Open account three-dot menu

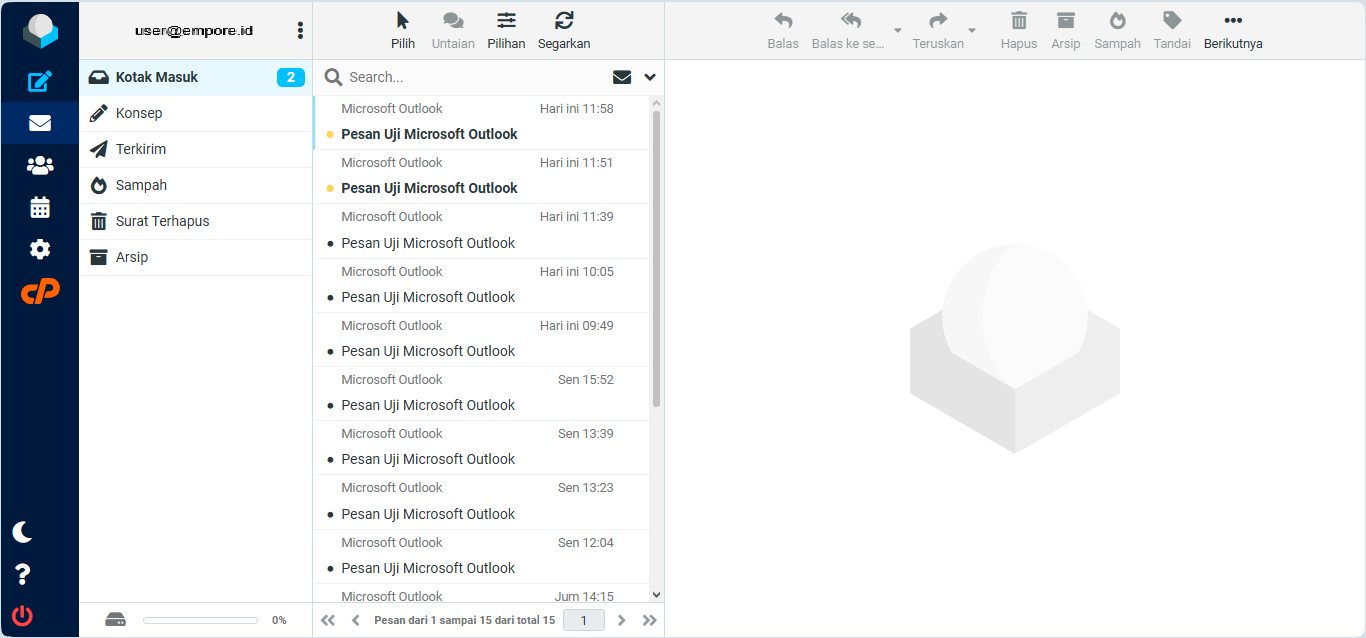click(300, 31)
